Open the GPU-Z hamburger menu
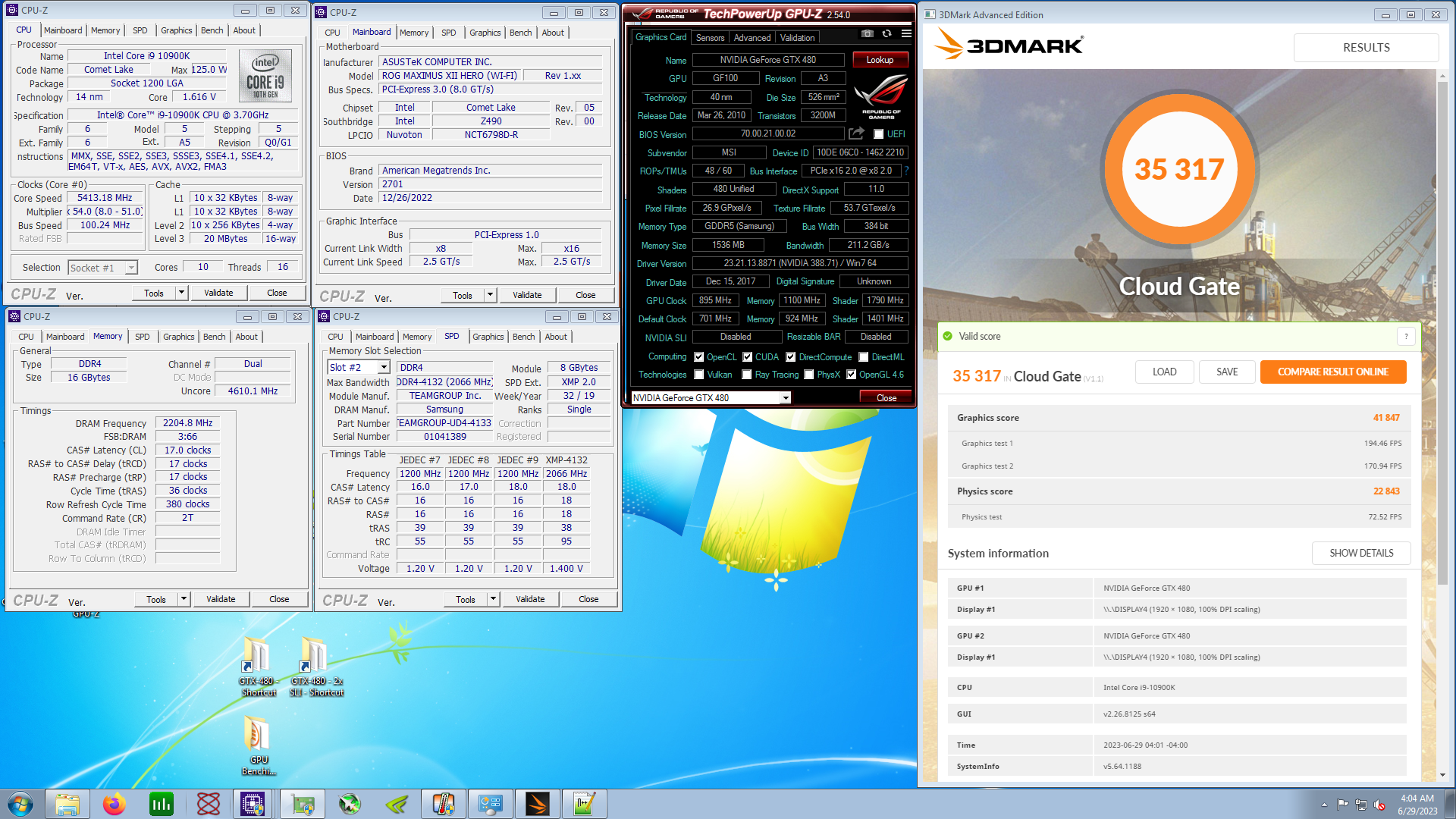The height and width of the screenshot is (819, 1456). point(906,33)
